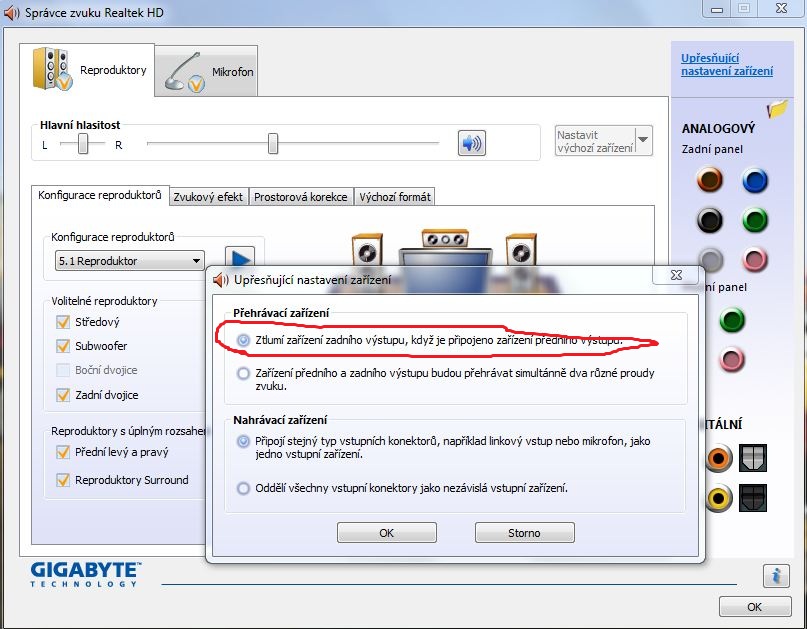Open the Konfigurace reproduktorů tab
This screenshot has width=807, height=629.
point(100,196)
